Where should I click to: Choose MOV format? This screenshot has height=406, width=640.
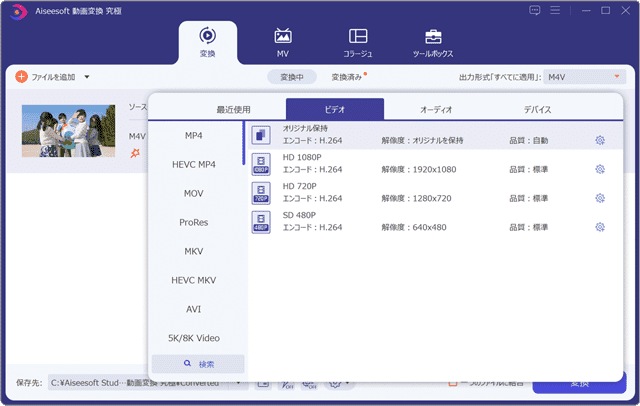click(x=193, y=193)
